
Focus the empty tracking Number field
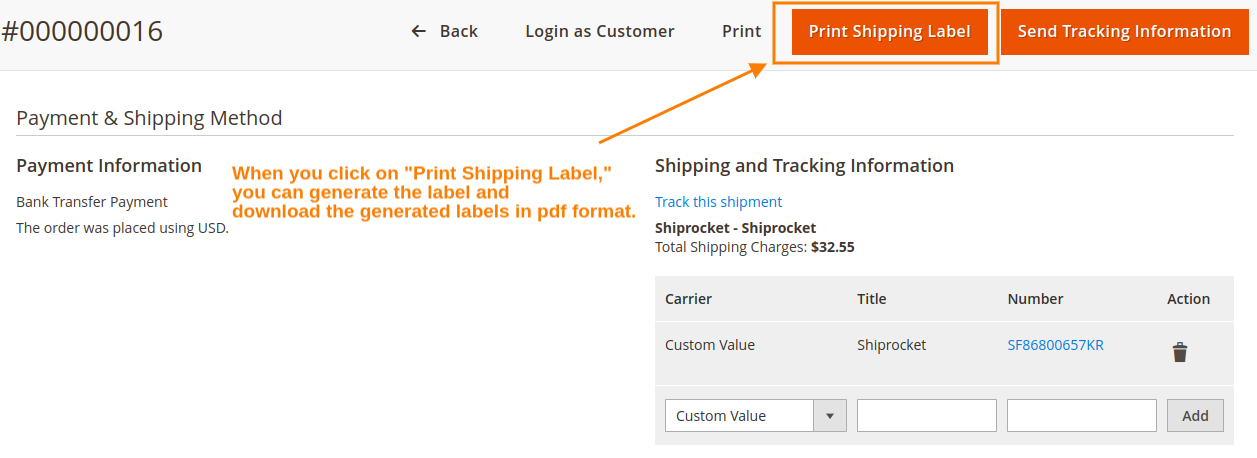tap(1081, 416)
